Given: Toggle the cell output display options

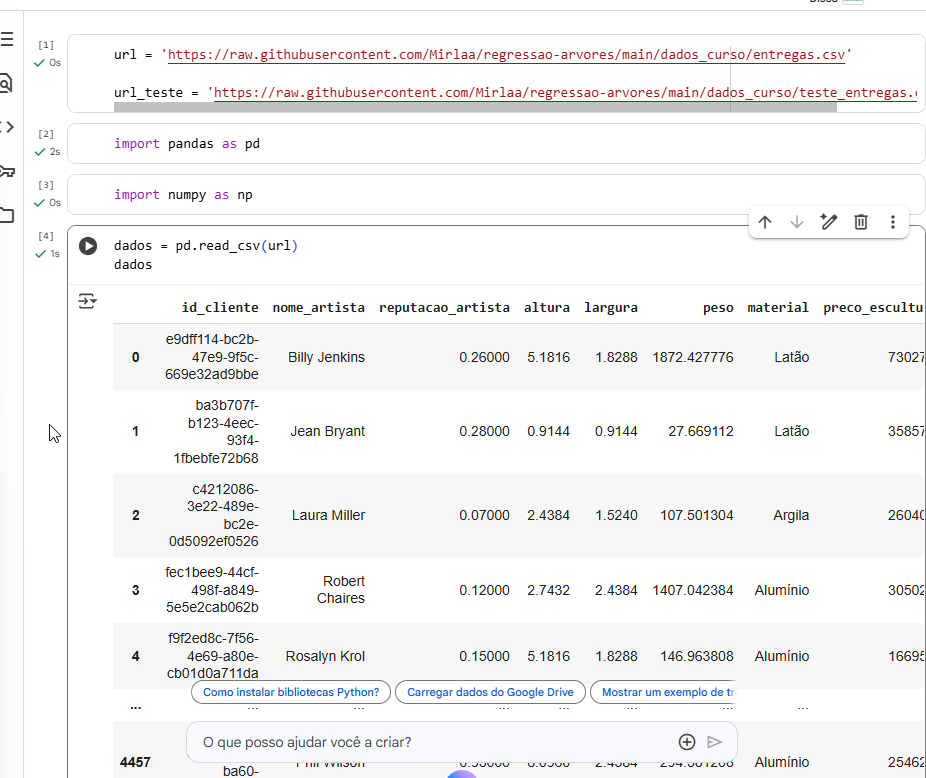Looking at the screenshot, I should click(x=88, y=300).
